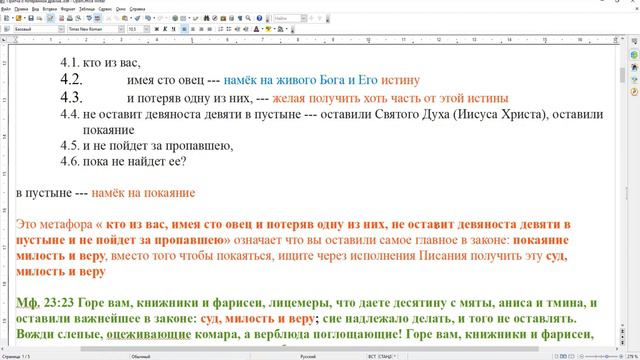640x360 pixels.
Task: Select Align Left
Action: coord(184,29)
